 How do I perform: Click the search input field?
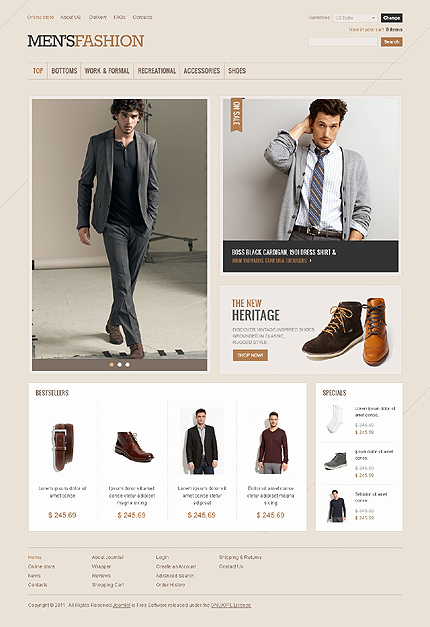[343, 42]
